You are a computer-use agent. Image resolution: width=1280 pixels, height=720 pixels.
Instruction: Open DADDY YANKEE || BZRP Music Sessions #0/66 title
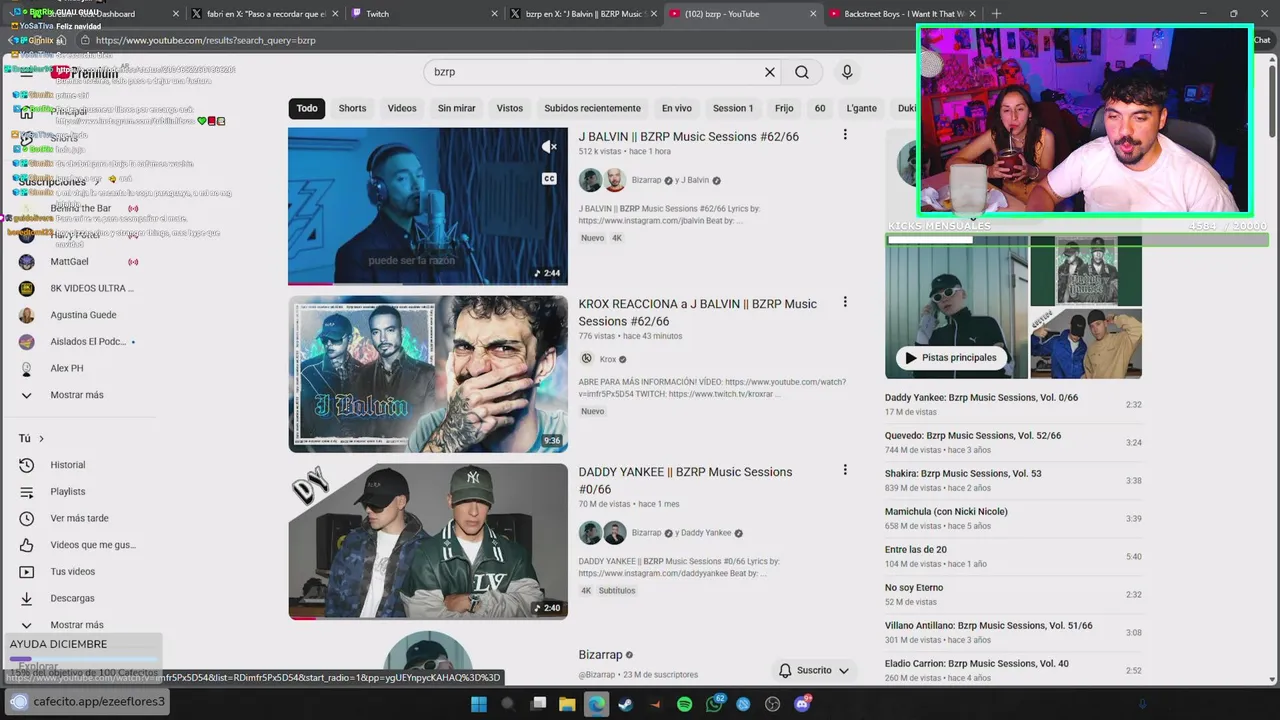(x=685, y=480)
